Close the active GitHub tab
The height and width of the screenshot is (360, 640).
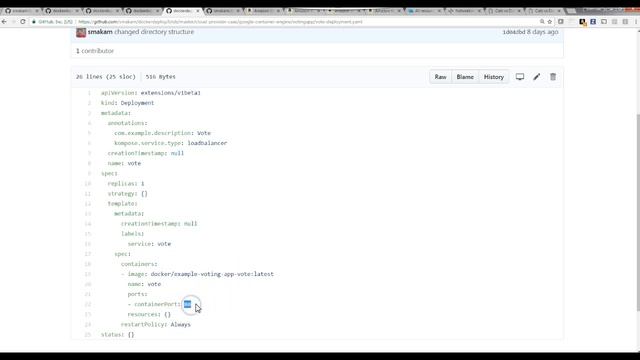[x=198, y=11]
